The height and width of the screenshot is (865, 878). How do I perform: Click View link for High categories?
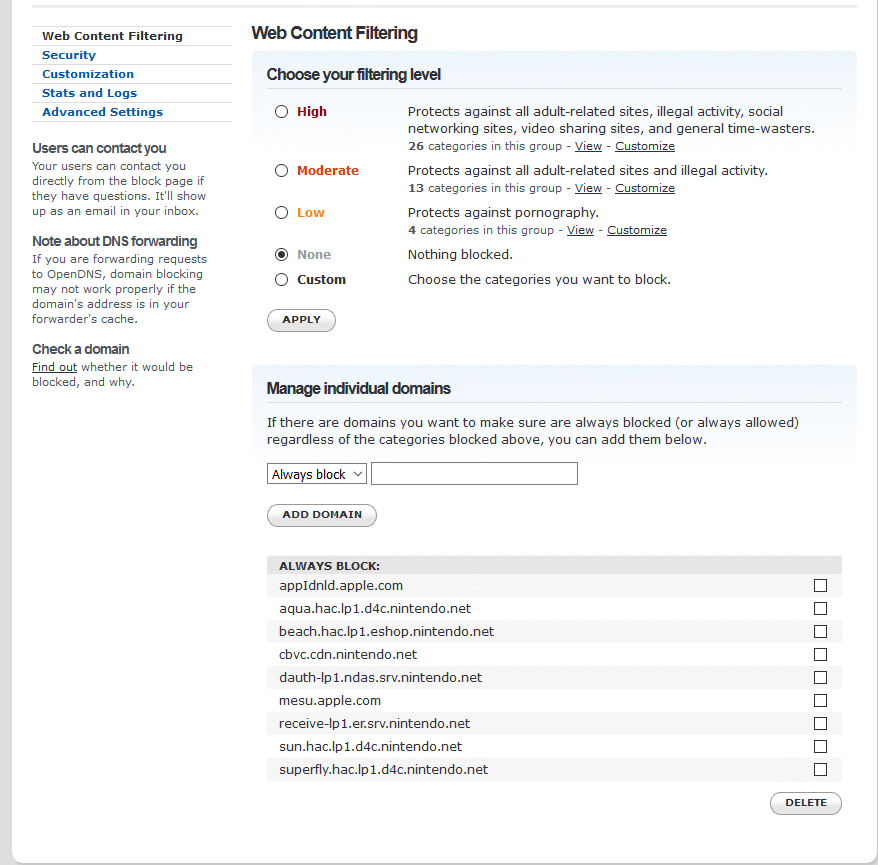pos(588,146)
